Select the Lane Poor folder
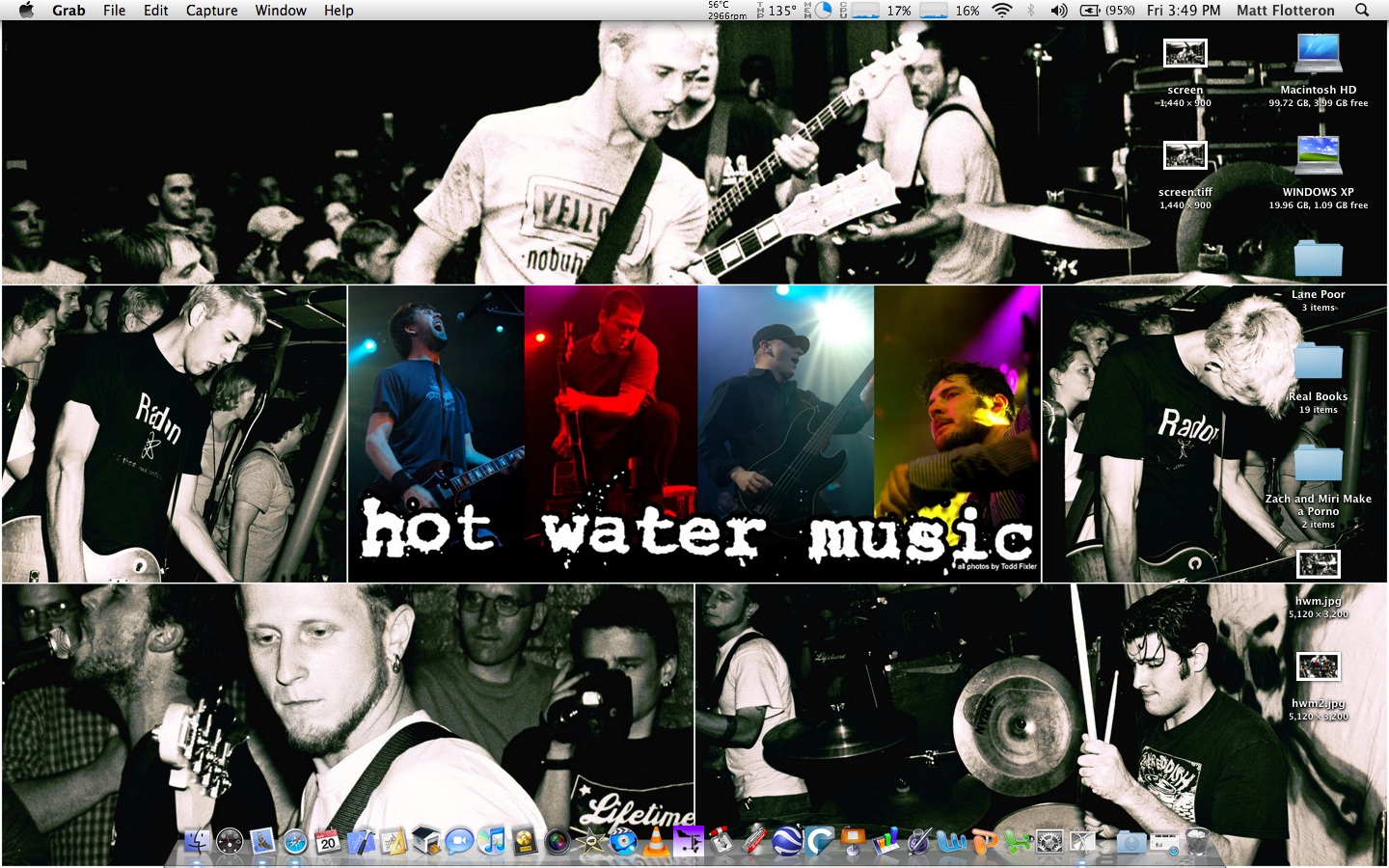 click(1318, 259)
